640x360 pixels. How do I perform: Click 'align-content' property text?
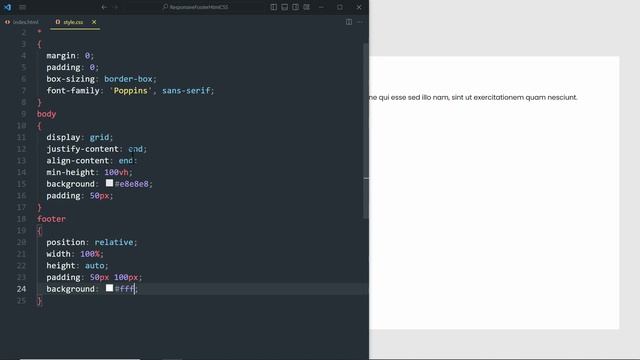pyautogui.click(x=78, y=160)
